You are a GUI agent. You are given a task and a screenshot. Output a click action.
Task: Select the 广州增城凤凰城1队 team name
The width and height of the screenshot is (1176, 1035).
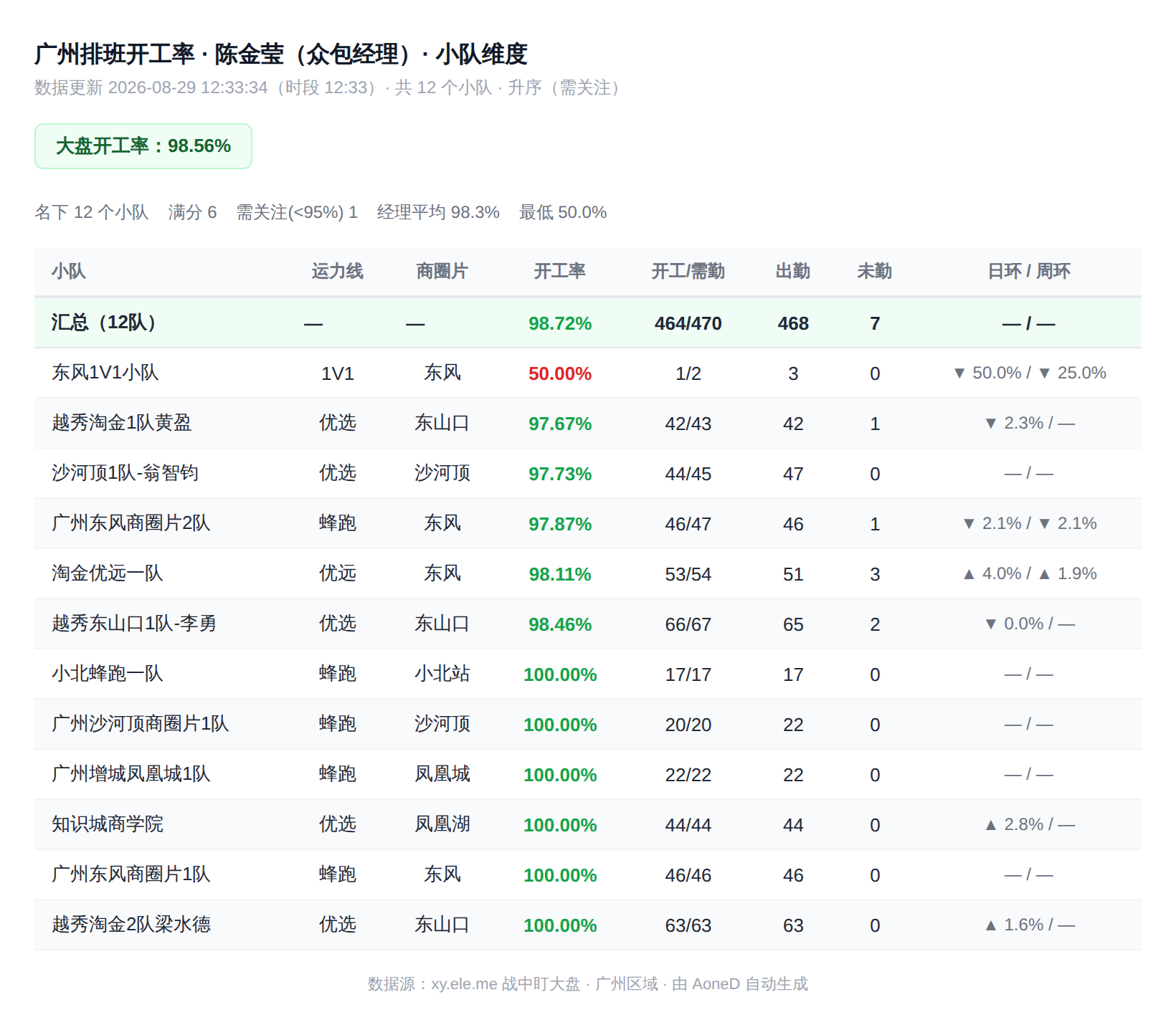[x=131, y=774]
